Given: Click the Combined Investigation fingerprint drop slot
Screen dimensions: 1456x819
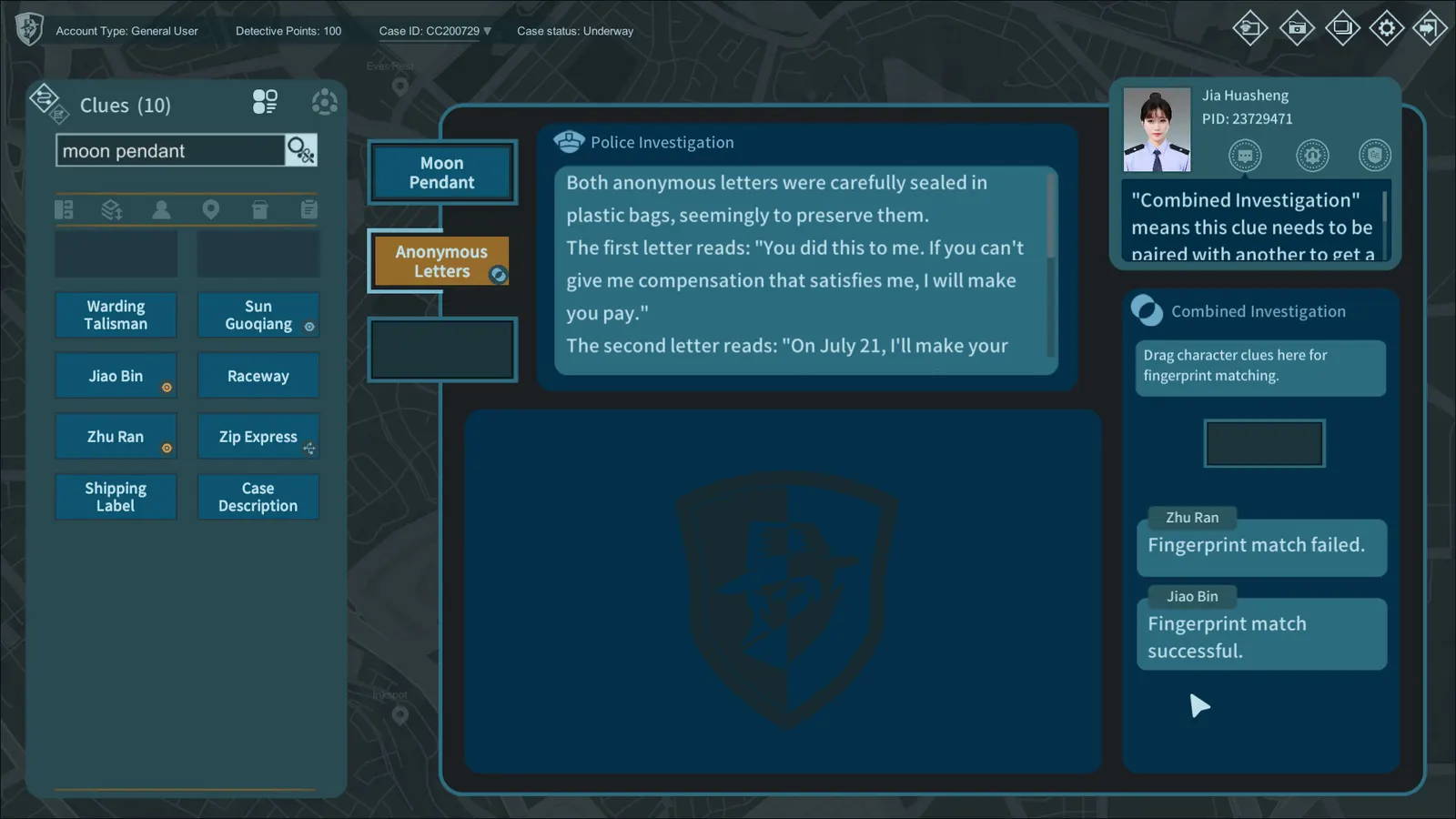Looking at the screenshot, I should pyautogui.click(x=1264, y=443).
